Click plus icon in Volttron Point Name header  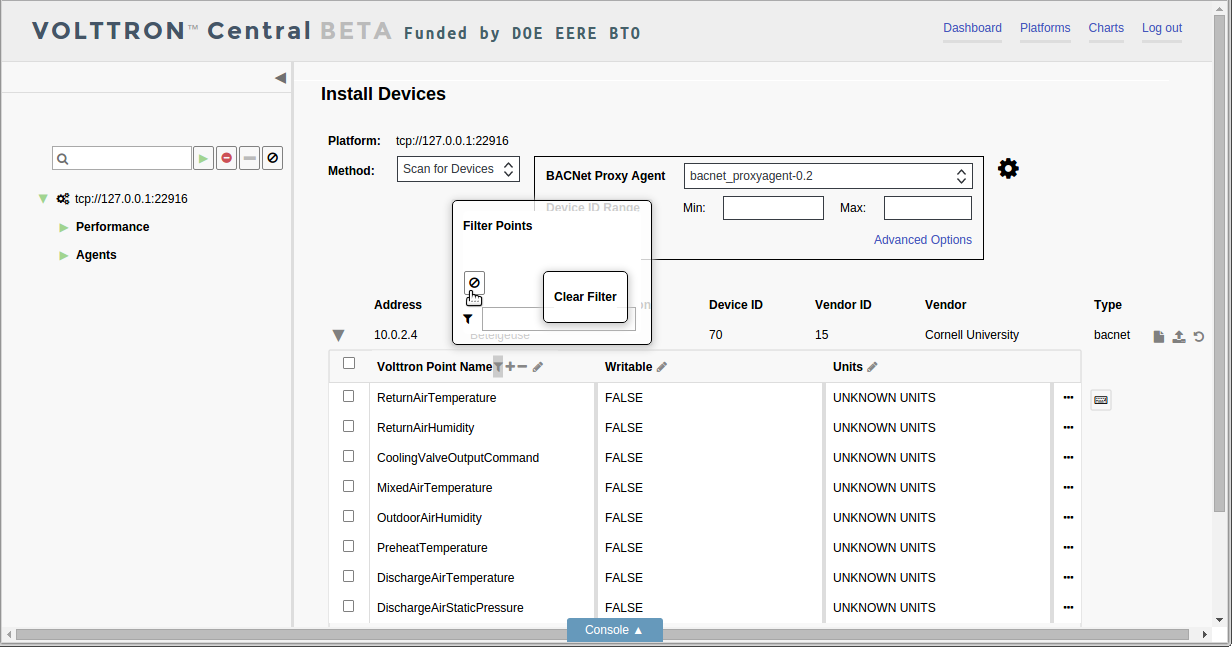510,367
